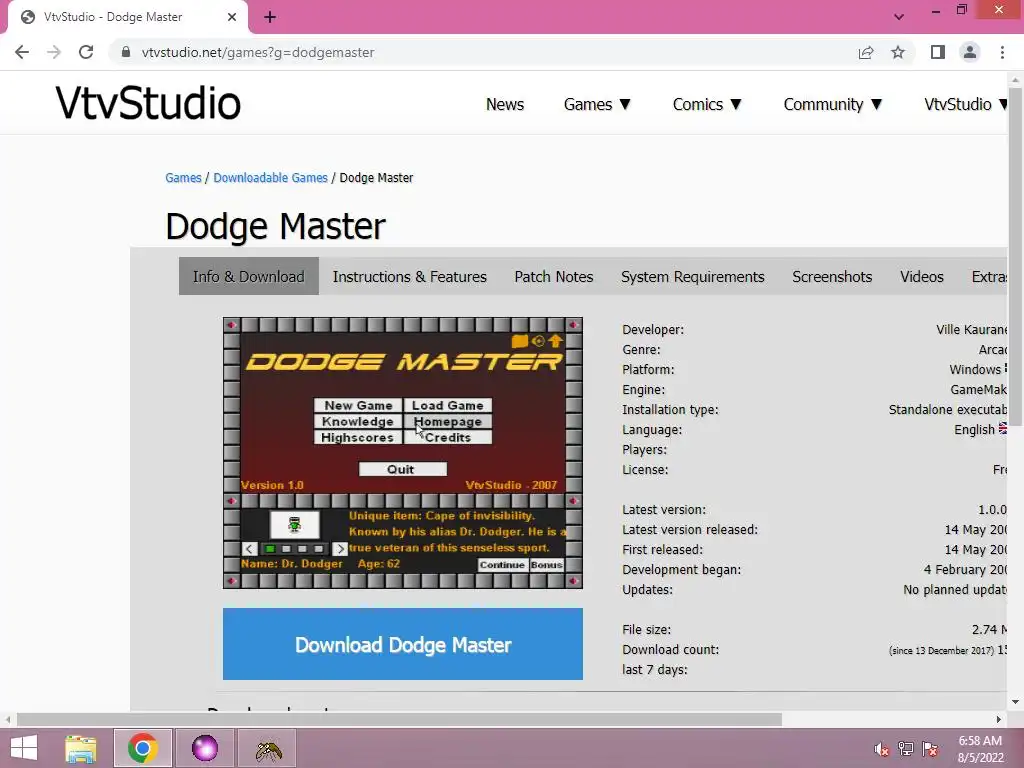Click the 'Installation type:' label
Image resolution: width=1024 pixels, height=768 pixels.
pos(670,409)
